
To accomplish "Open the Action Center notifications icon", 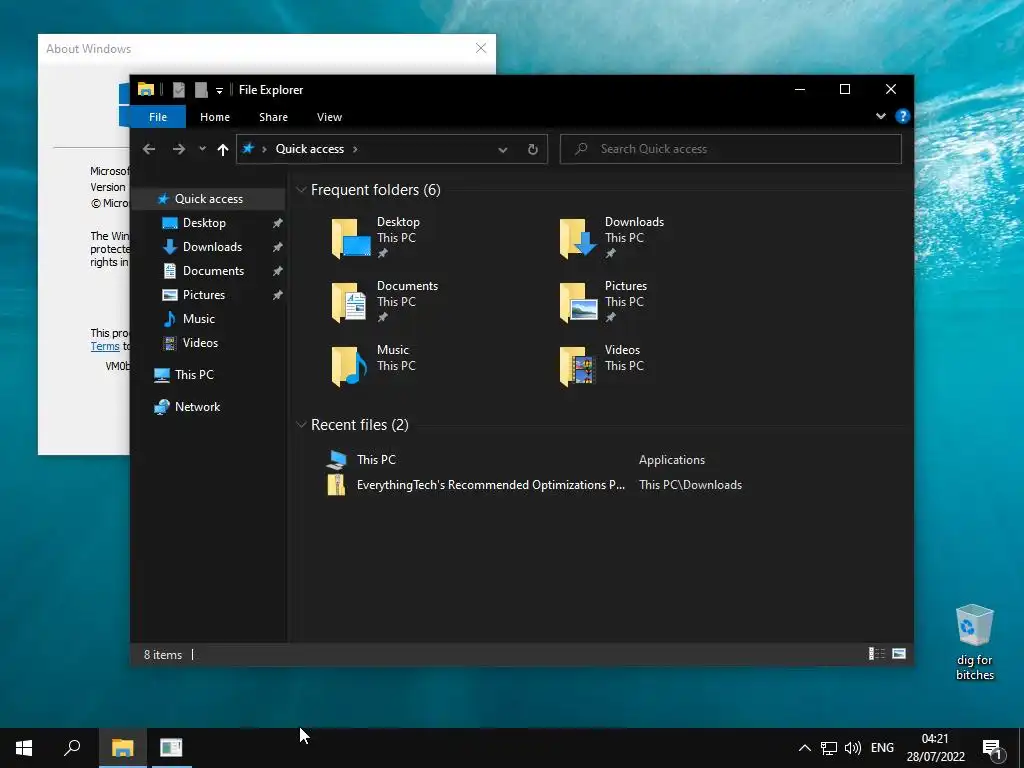I will pyautogui.click(x=992, y=749).
